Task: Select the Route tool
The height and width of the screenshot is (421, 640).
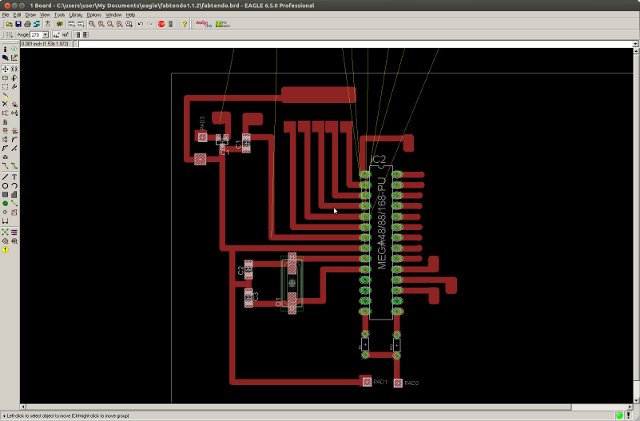Action: point(5,166)
